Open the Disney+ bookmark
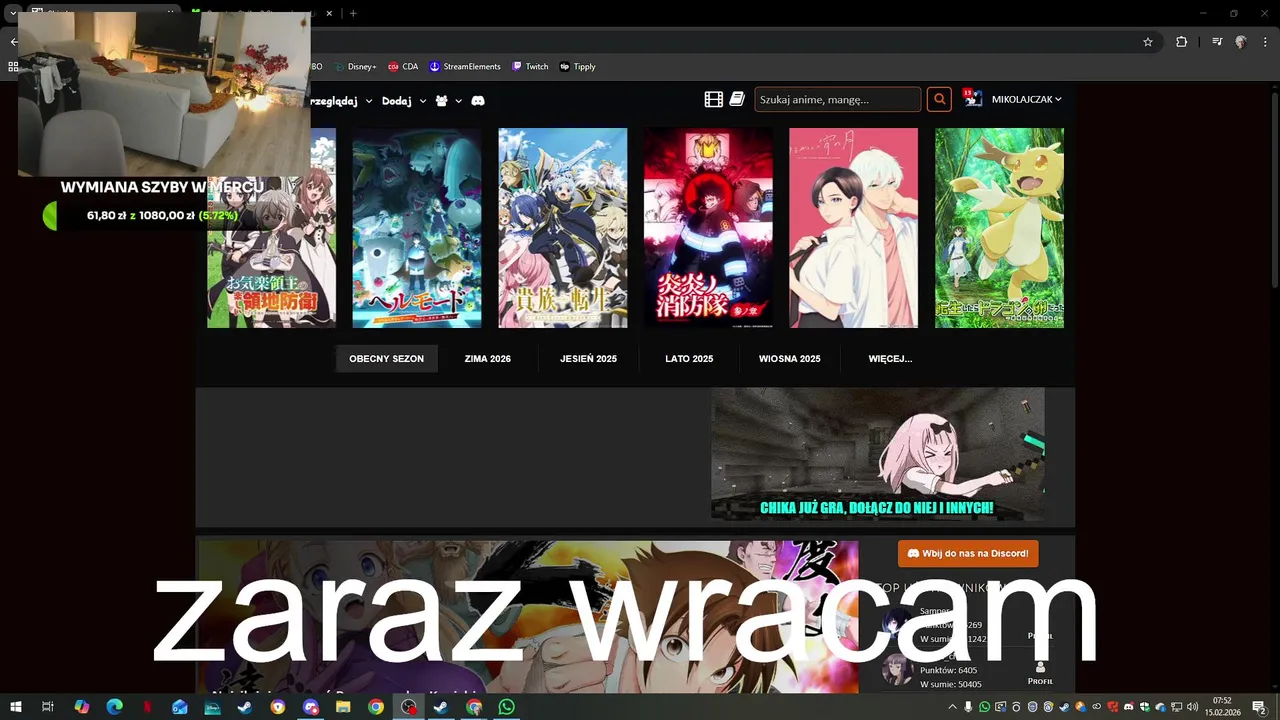This screenshot has width=1280, height=720. click(356, 66)
